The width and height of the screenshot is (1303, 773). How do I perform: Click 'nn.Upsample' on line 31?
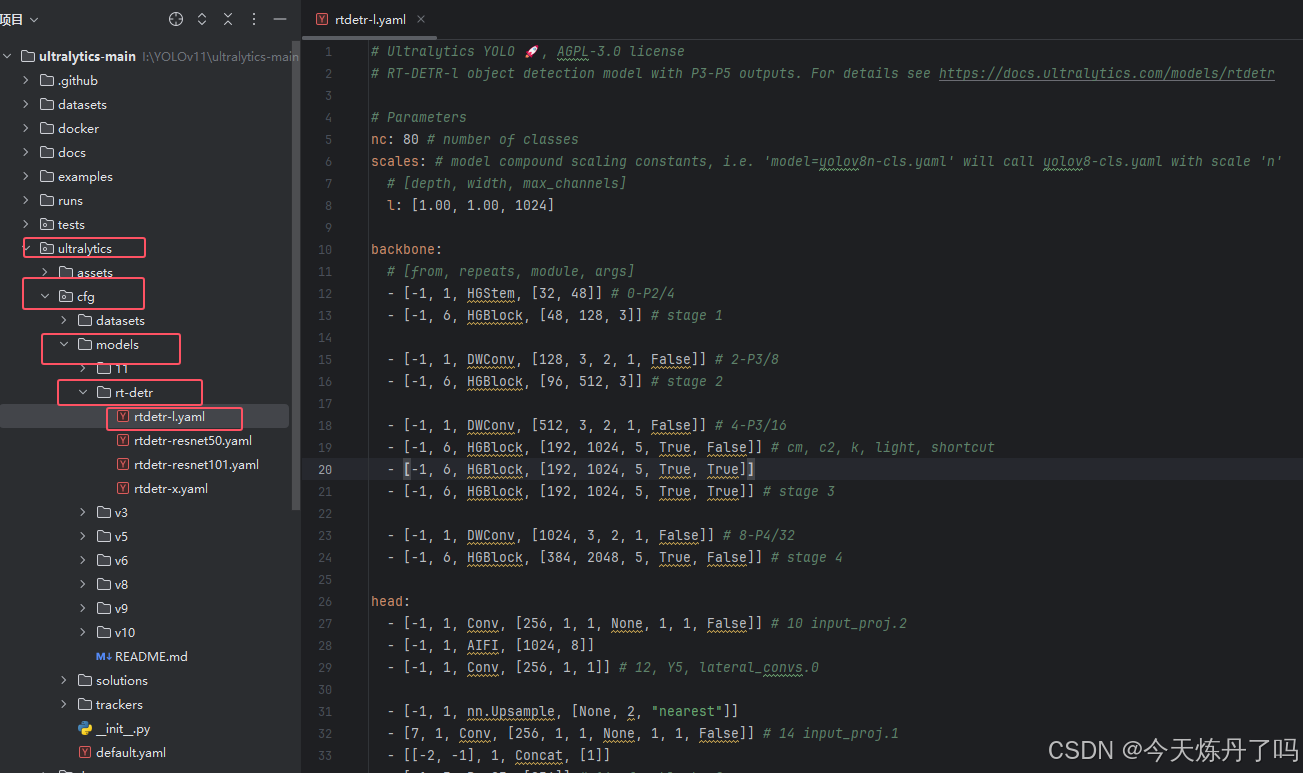pyautogui.click(x=511, y=711)
